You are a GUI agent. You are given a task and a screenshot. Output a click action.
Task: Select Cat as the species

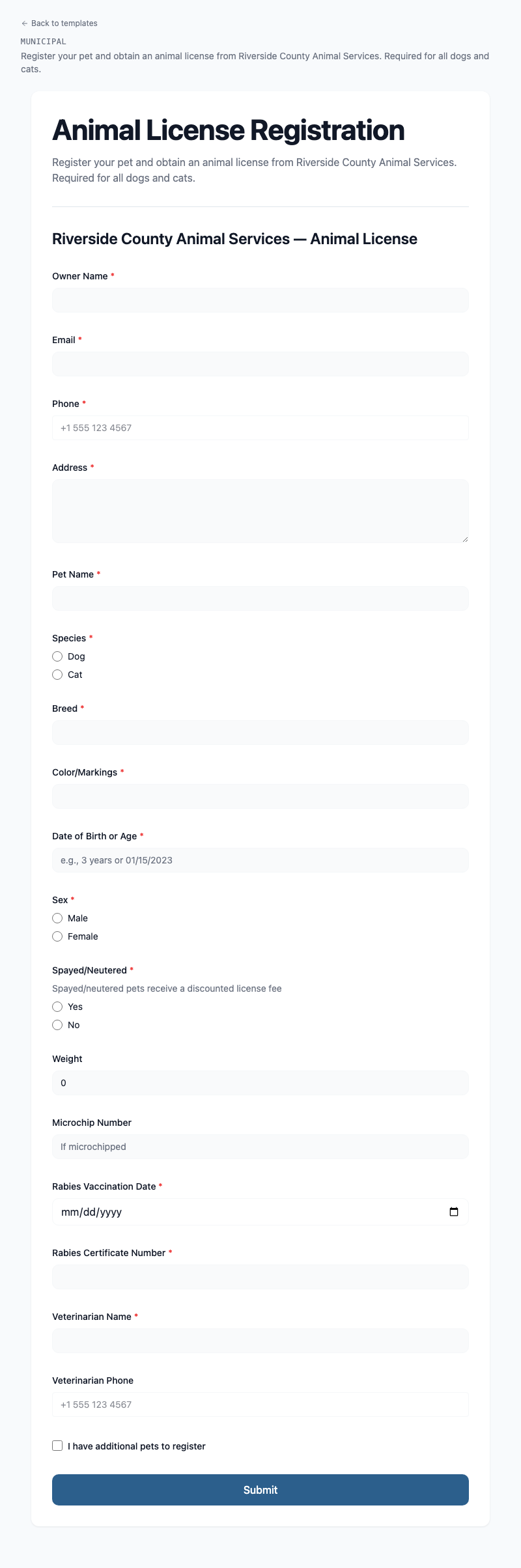tap(57, 675)
